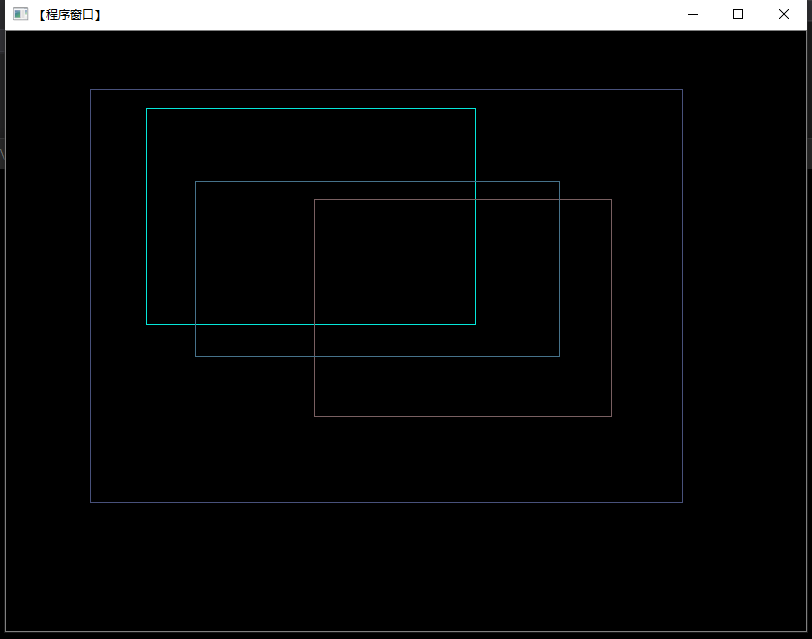Click the application icon in the title bar
The width and height of the screenshot is (812, 639).
[21, 14]
